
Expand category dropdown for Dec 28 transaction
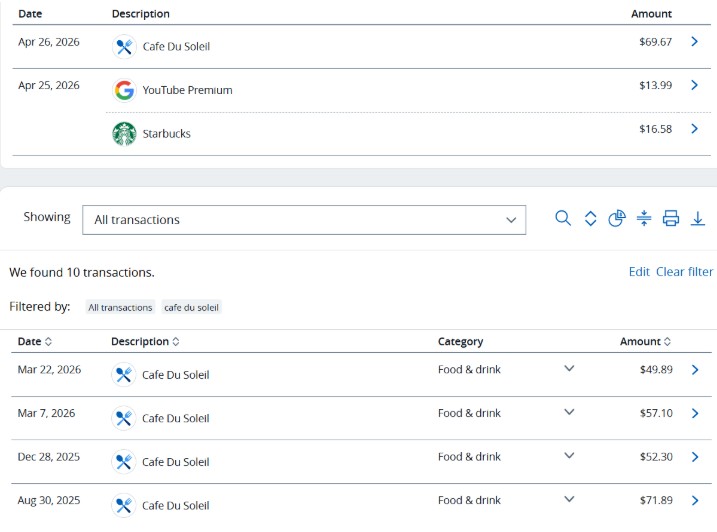(569, 456)
